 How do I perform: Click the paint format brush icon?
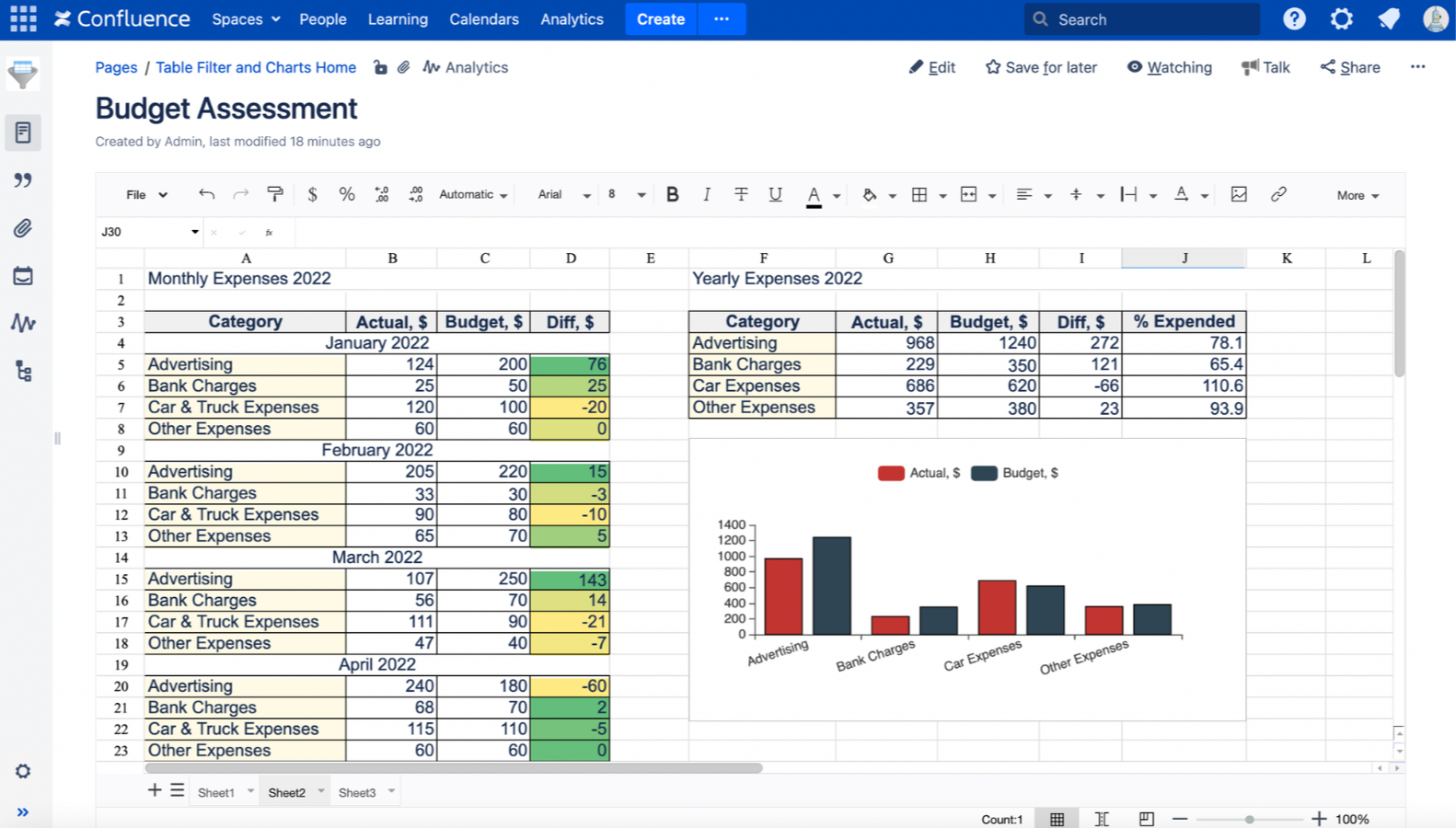[x=275, y=194]
